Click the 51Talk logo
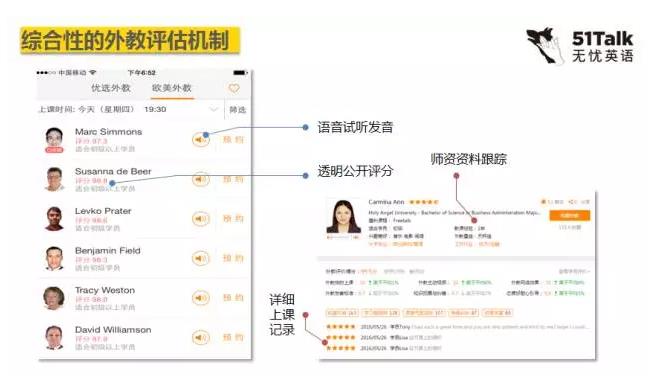Viewport: 649px width, 380px height. [579, 46]
